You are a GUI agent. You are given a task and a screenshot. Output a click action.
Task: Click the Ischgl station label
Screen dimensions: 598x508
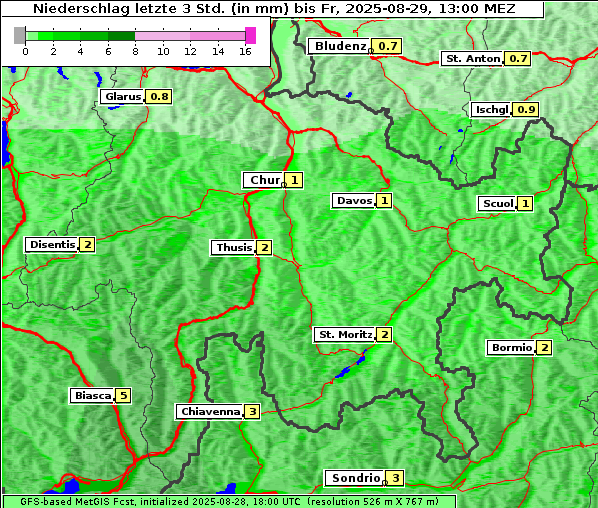click(491, 110)
